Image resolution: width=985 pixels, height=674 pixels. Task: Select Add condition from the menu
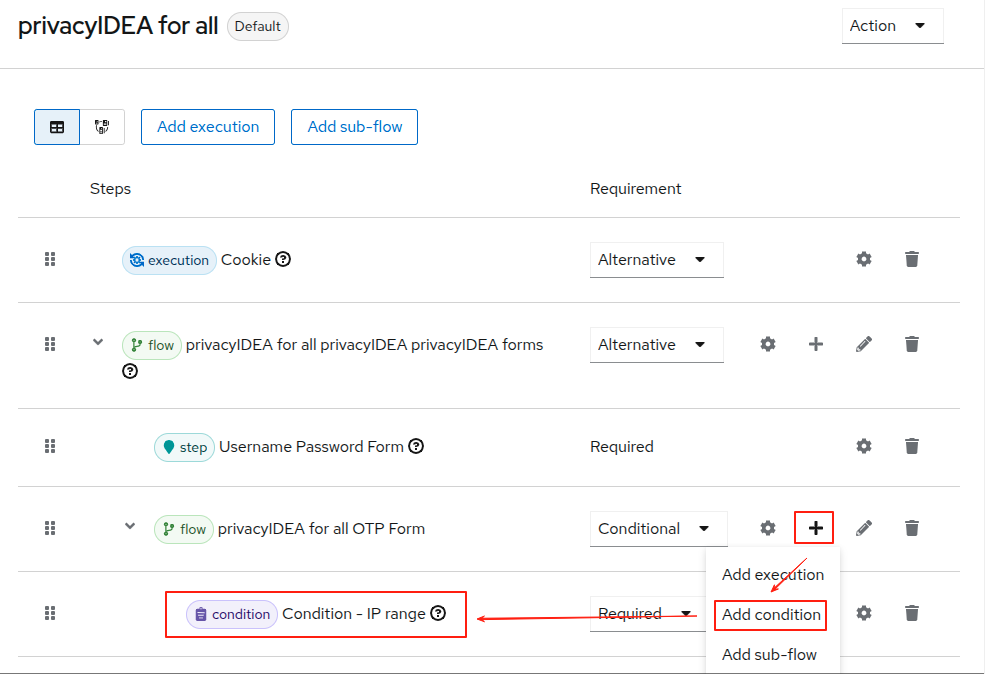pos(771,615)
